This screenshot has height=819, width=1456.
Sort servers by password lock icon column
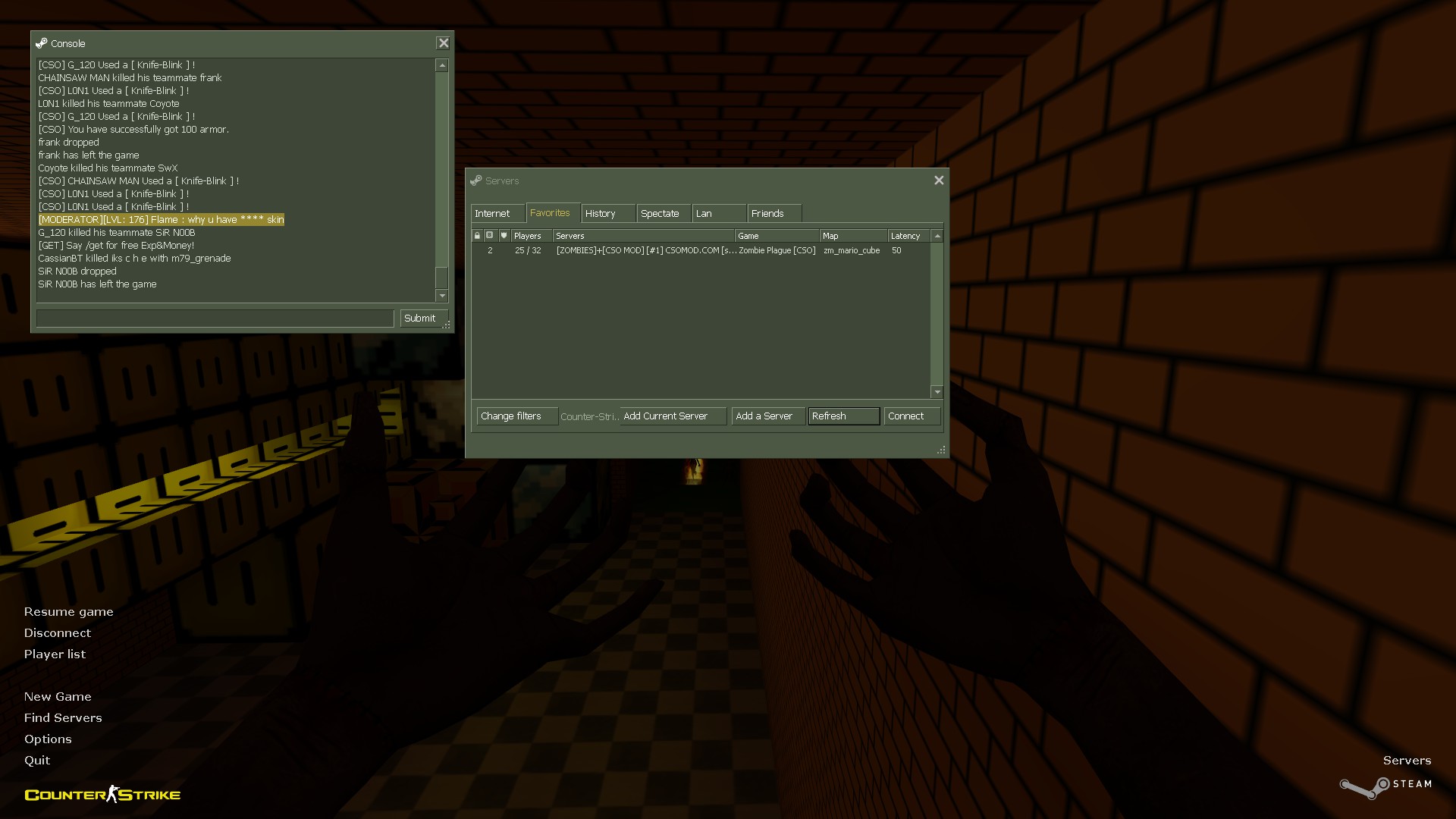click(477, 236)
